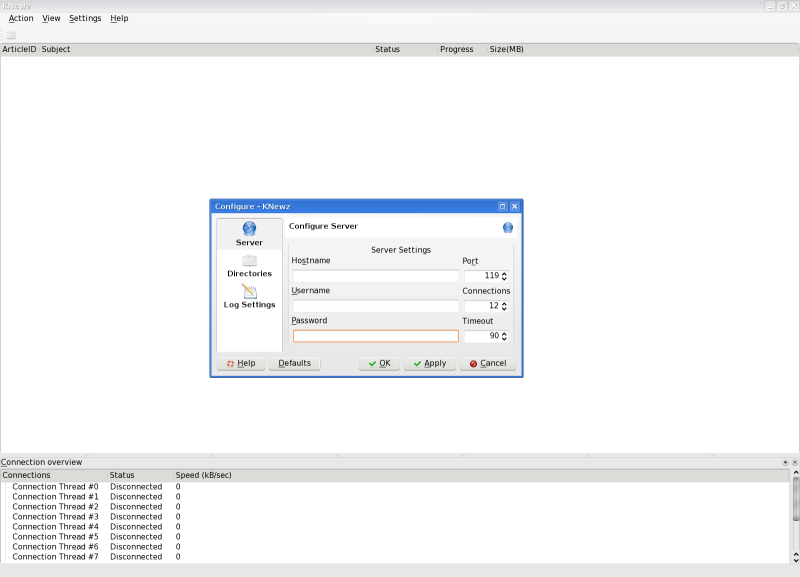The height and width of the screenshot is (577, 800).
Task: Sort by Size(MB) column header
Action: pos(506,49)
